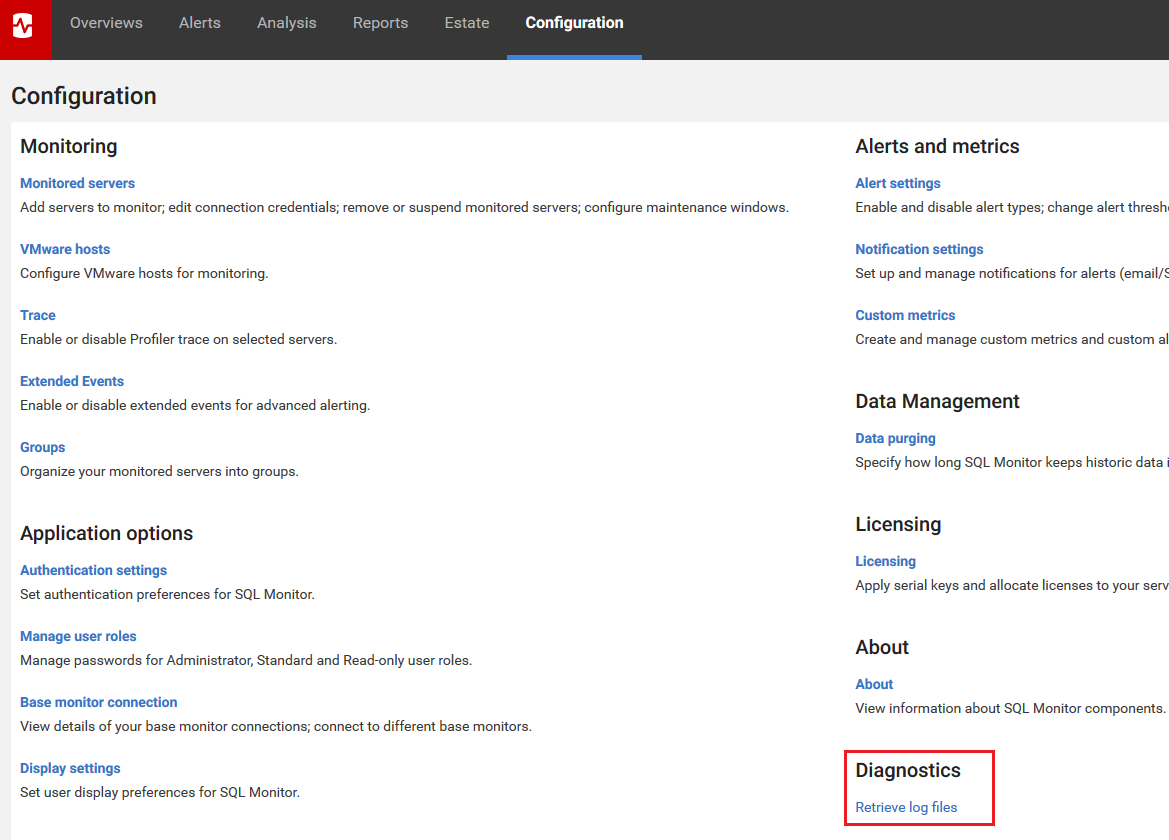Open Extended Events settings
The image size is (1169, 840).
point(72,382)
